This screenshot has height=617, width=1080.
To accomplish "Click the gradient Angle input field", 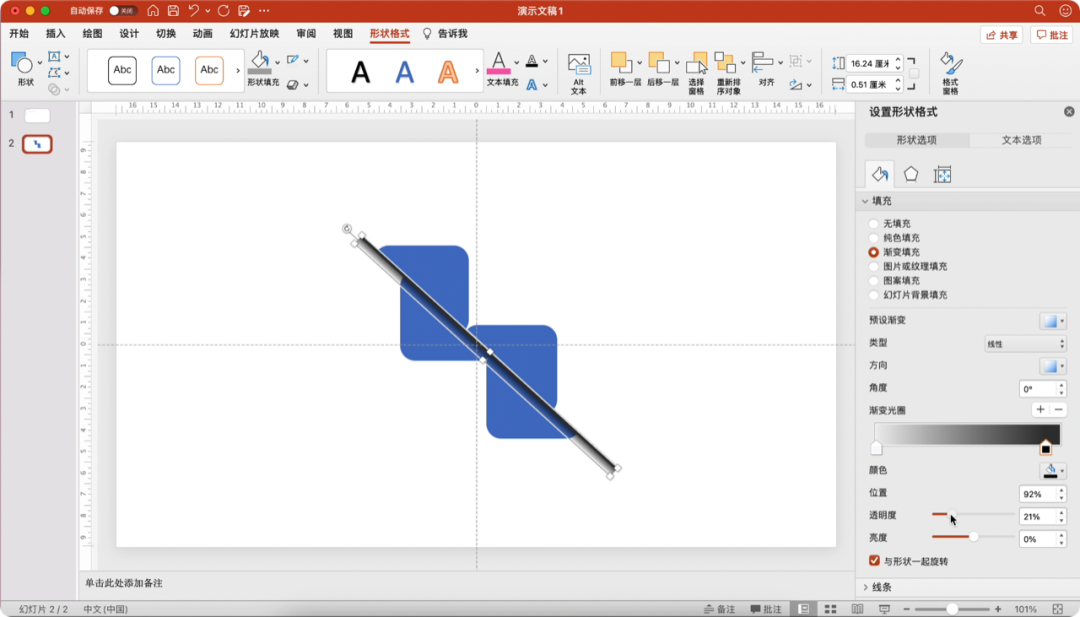I will 1037,389.
